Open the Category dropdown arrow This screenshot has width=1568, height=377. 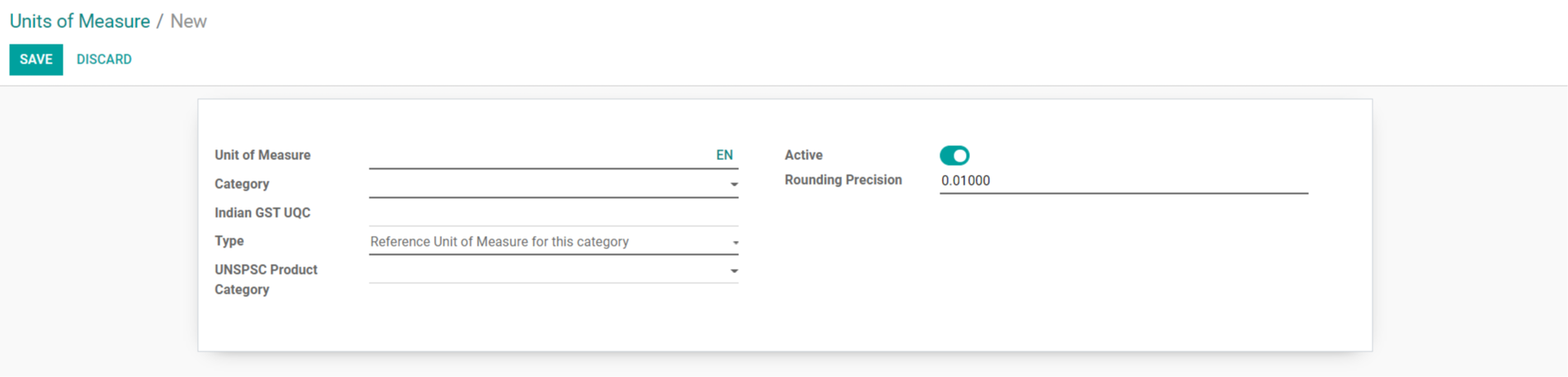click(x=733, y=185)
